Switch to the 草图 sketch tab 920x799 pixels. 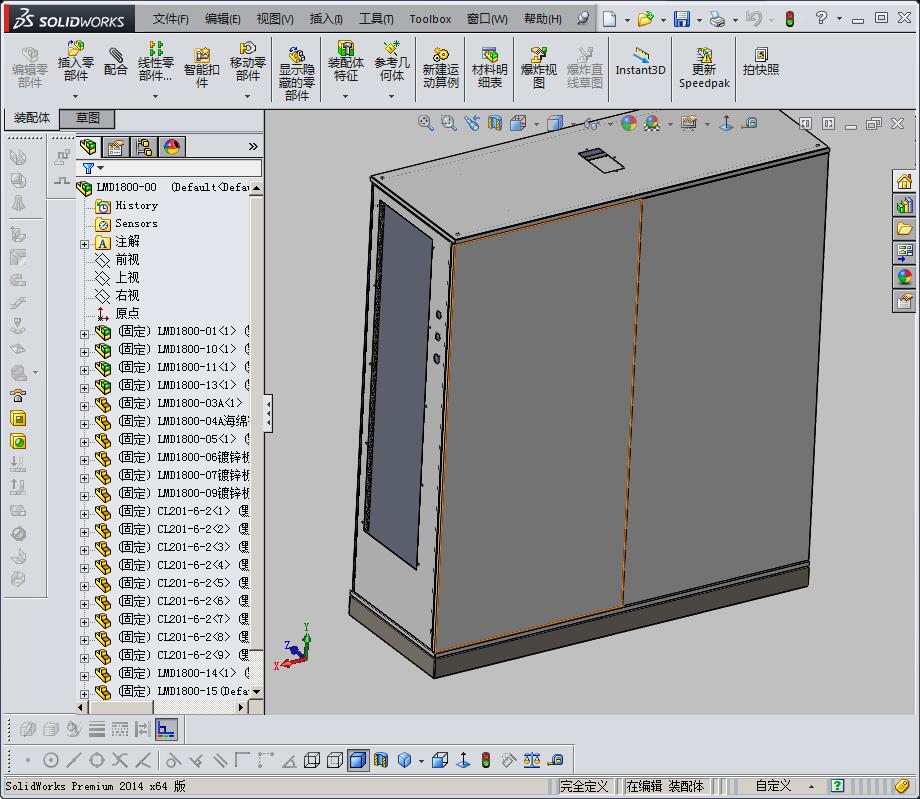point(88,118)
